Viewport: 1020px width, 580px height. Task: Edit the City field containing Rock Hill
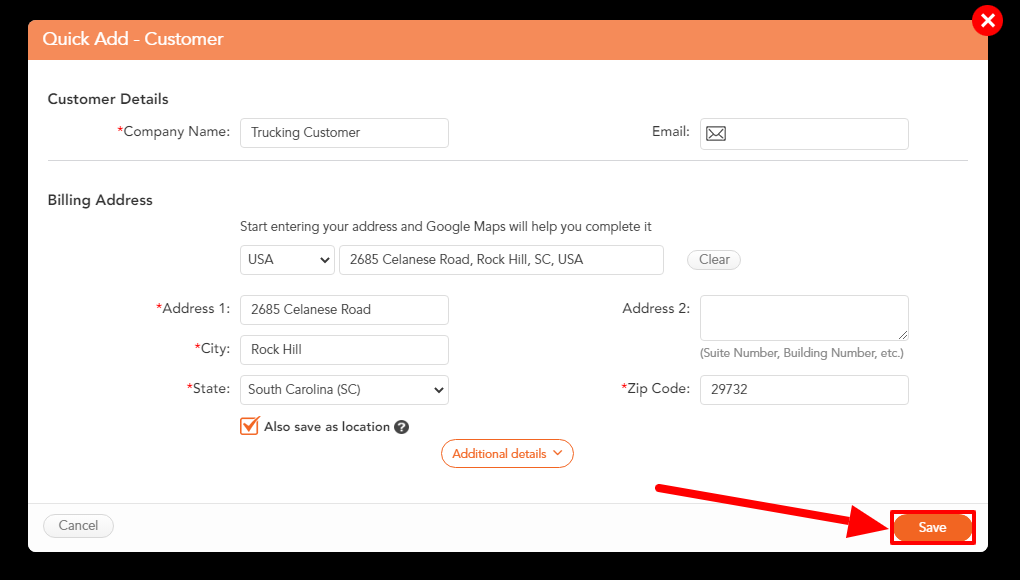pos(344,350)
